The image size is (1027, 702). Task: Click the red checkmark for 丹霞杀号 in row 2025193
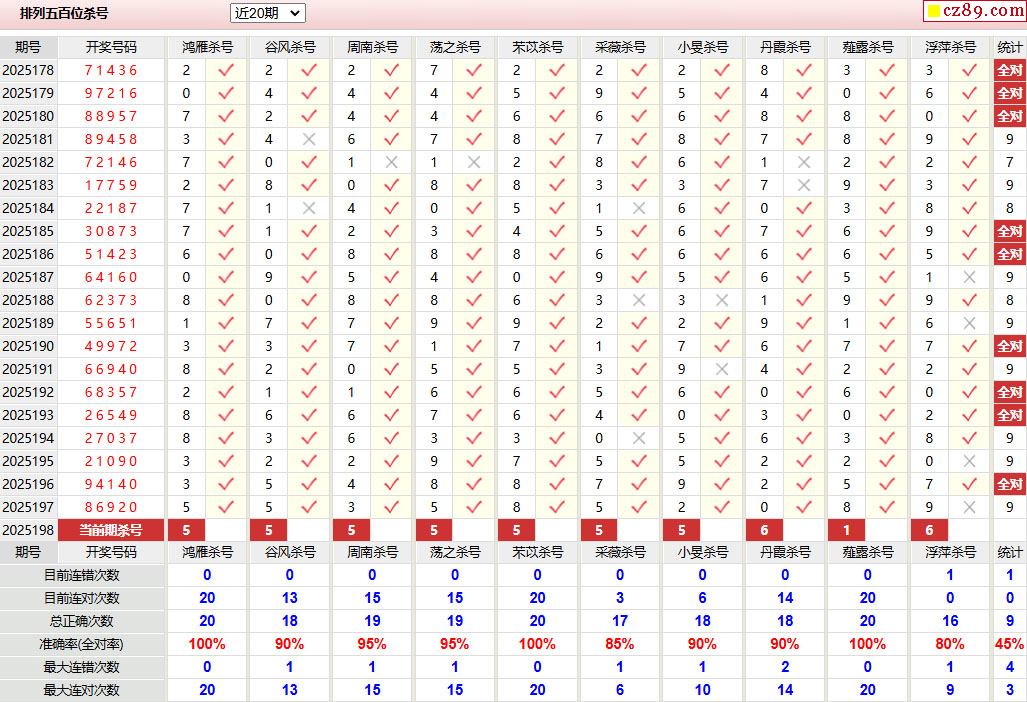pyautogui.click(x=804, y=415)
